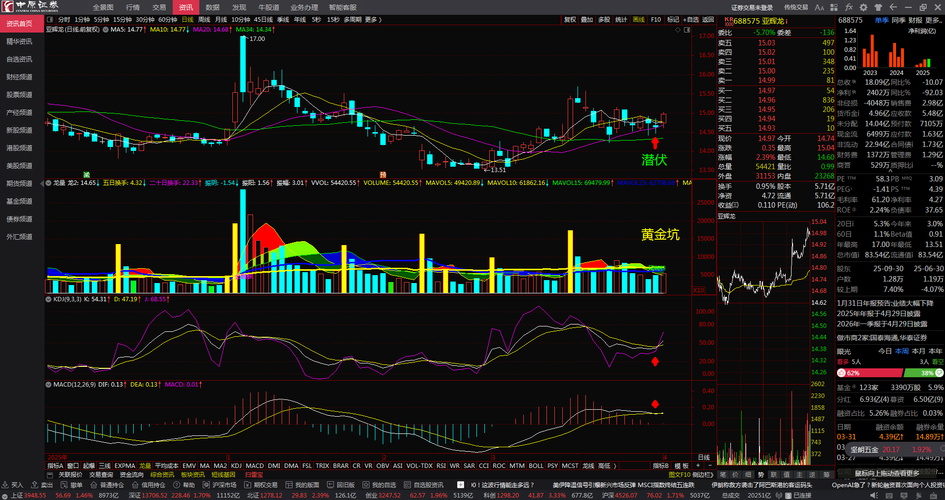Open 指标A indicator selector
This screenshot has height=500, width=945.
(55, 466)
